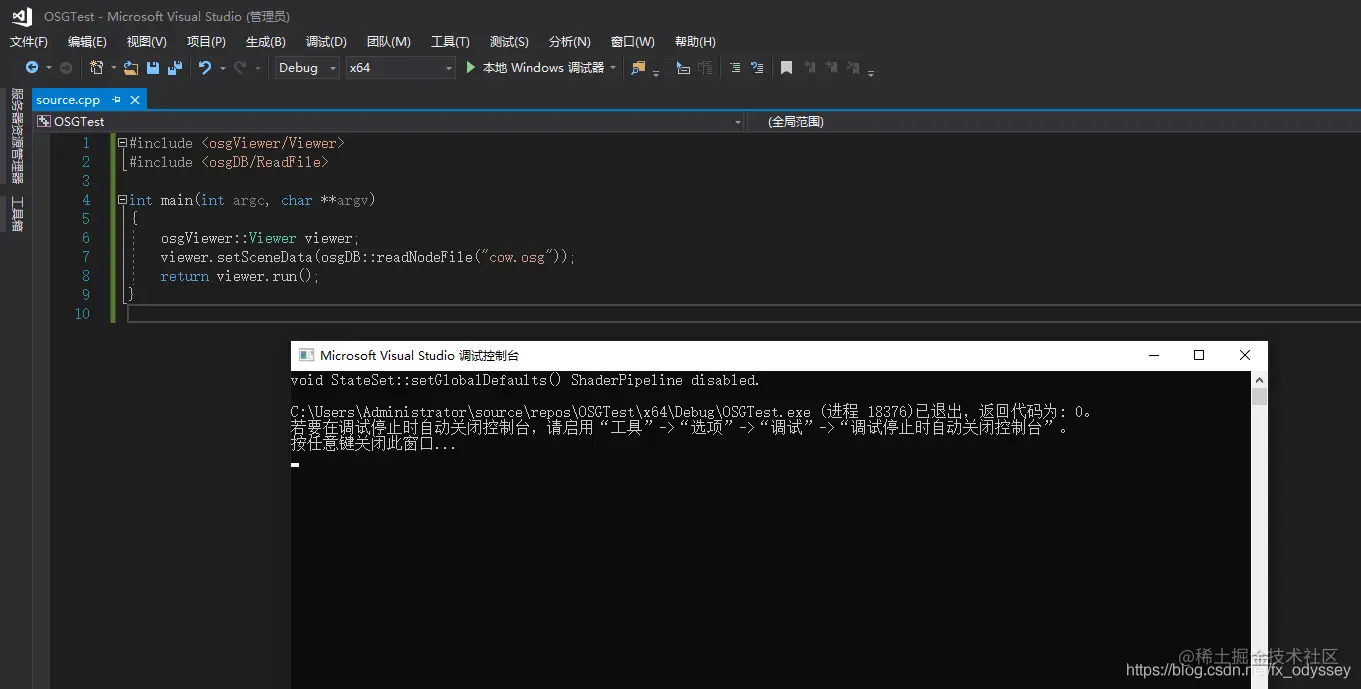The width and height of the screenshot is (1361, 689).
Task: Minimize the debug console window
Action: (1153, 355)
